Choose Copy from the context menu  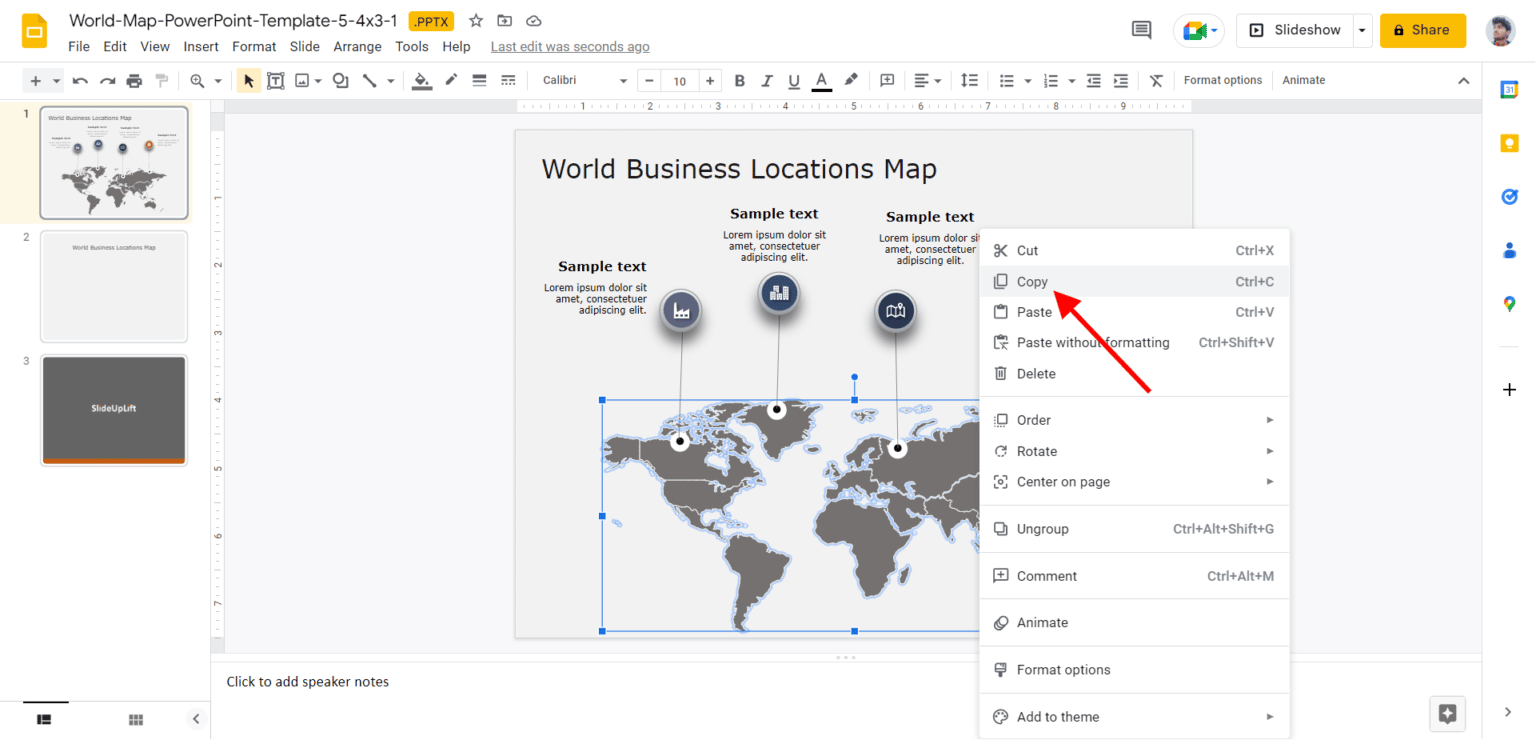(x=1032, y=281)
